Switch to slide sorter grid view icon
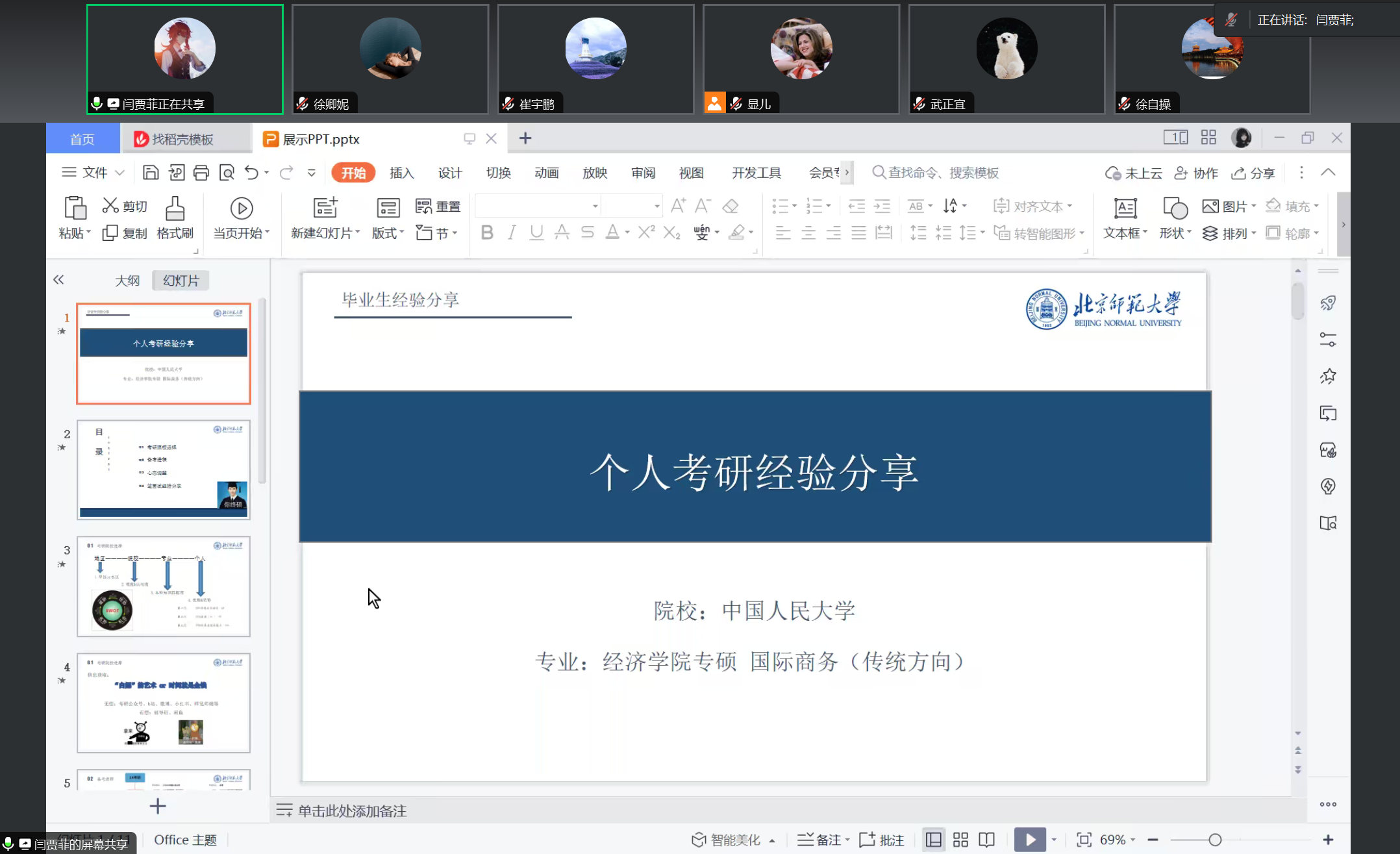Screen dimensions: 1400x854 [960, 840]
